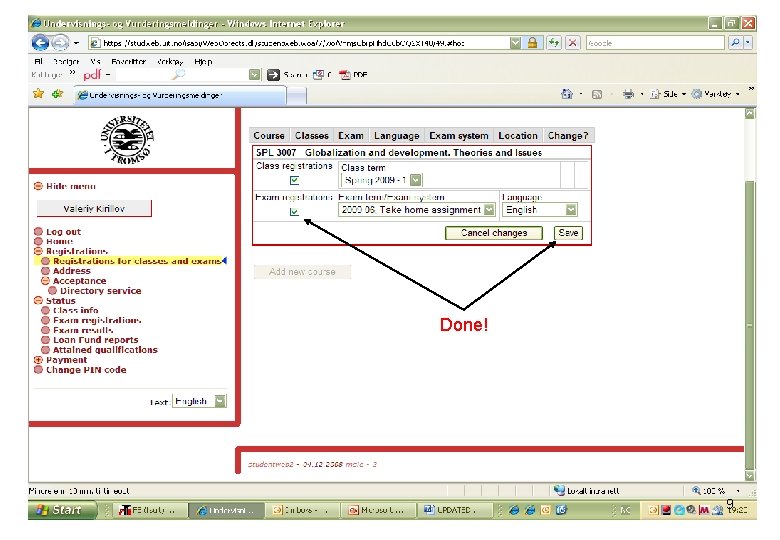Click the Cancel changes button
Image resolution: width=780 pixels, height=540 pixels.
point(493,233)
